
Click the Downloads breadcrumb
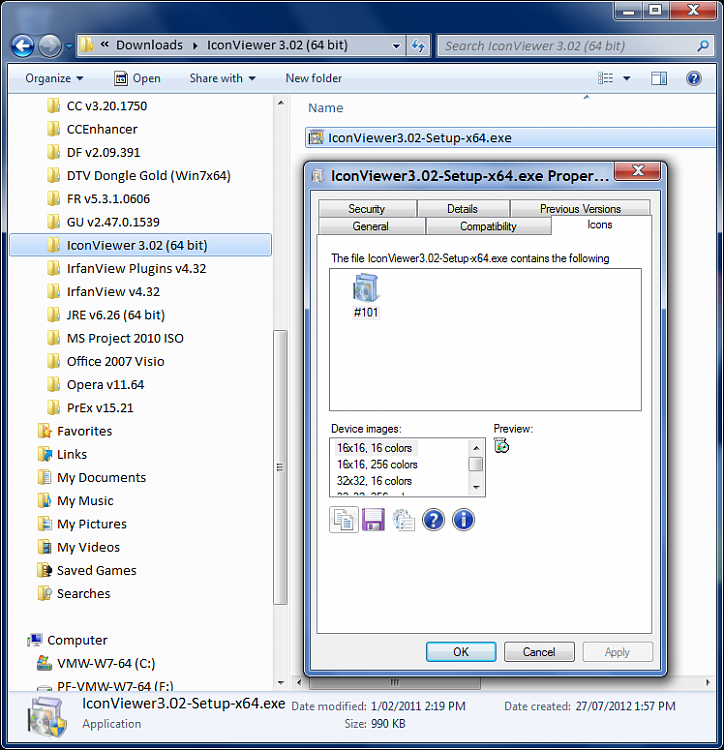point(149,45)
